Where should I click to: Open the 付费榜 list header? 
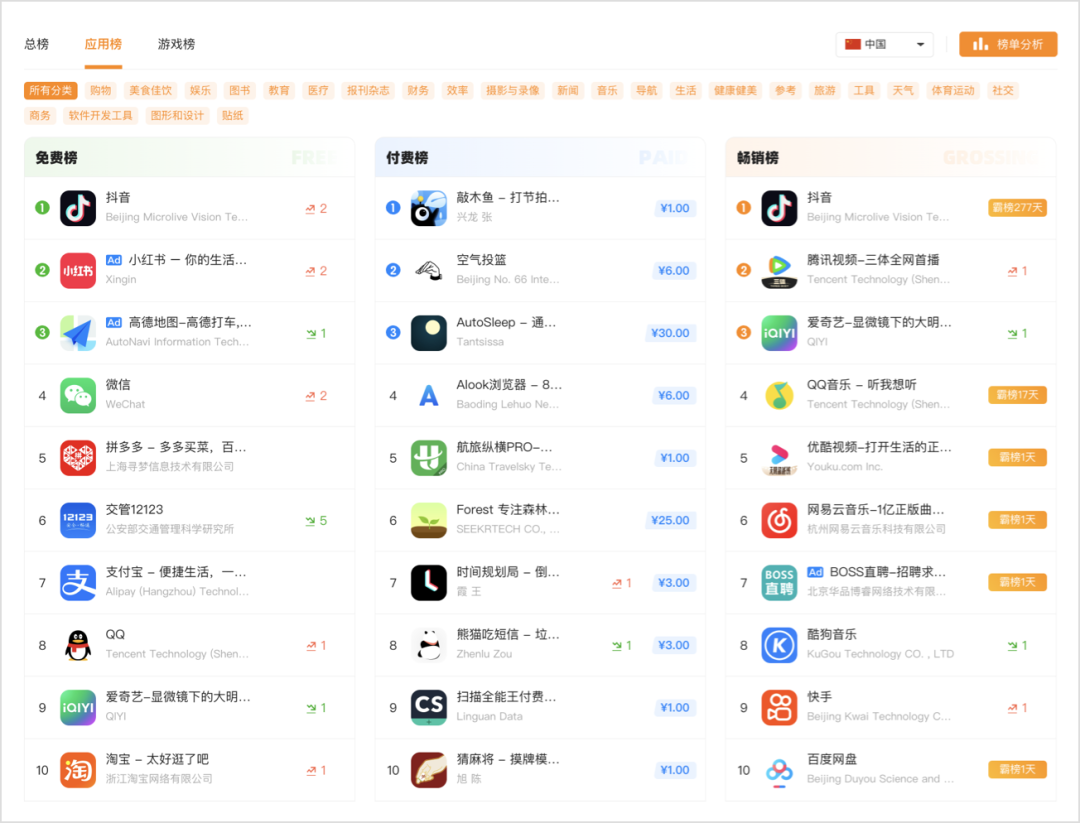click(540, 158)
